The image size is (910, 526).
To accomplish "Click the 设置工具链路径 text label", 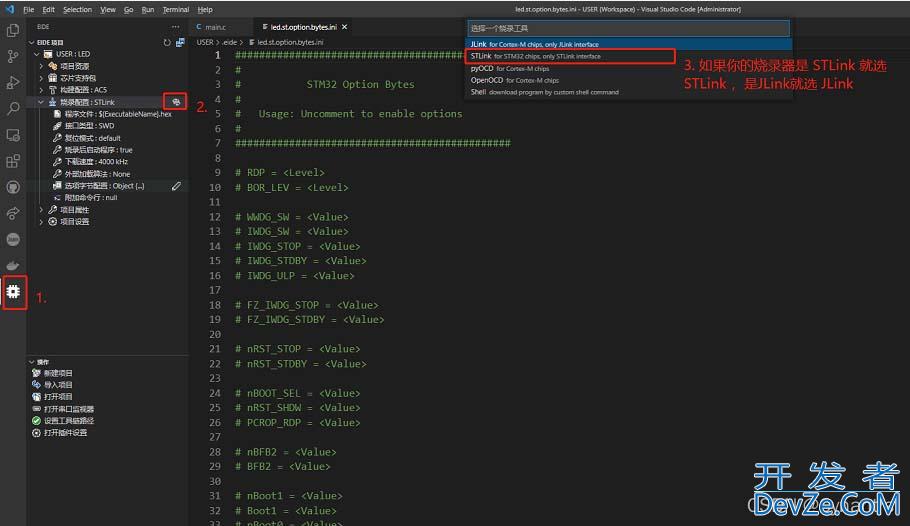I will coord(68,420).
